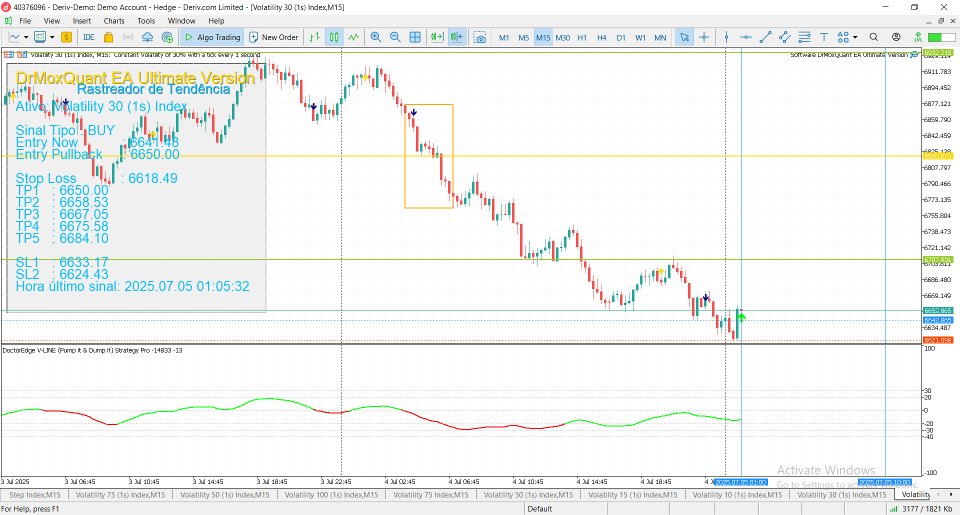Image resolution: width=960 pixels, height=515 pixels.
Task: Switch to Volatility 15 (1s) Index,M15 tab
Action: pyautogui.click(x=632, y=495)
